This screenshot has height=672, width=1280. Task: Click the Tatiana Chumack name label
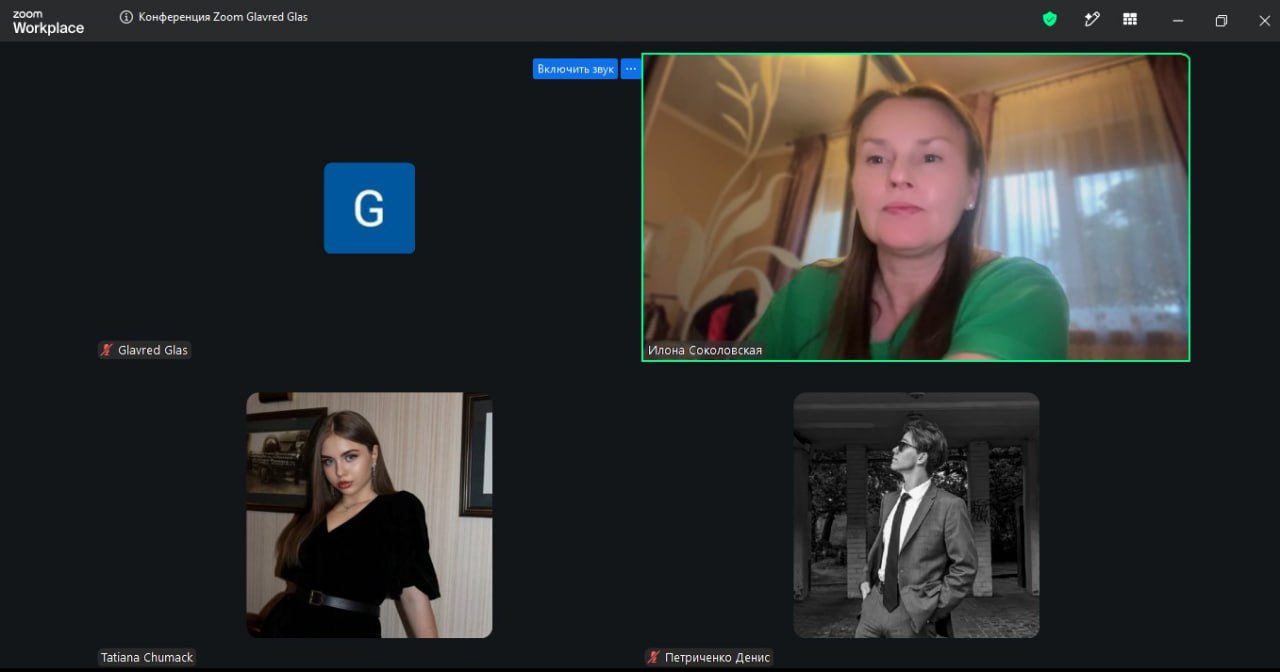(x=147, y=657)
